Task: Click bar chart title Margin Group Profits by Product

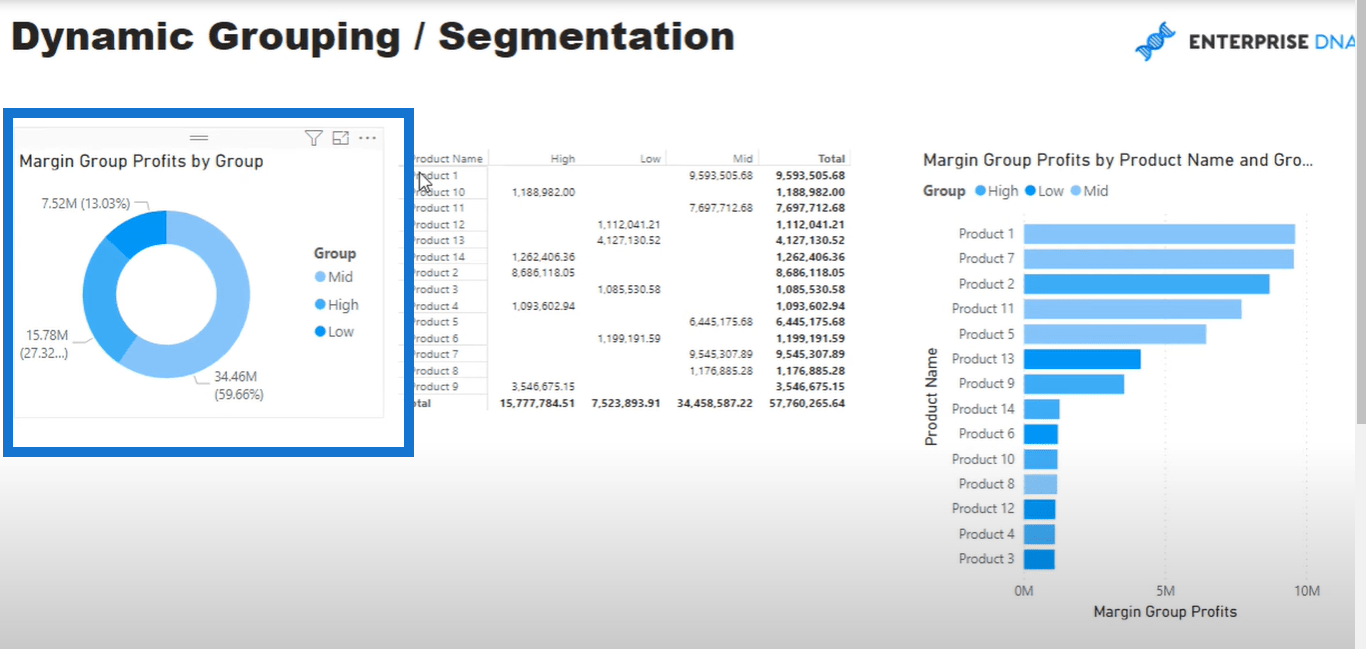Action: [1118, 160]
